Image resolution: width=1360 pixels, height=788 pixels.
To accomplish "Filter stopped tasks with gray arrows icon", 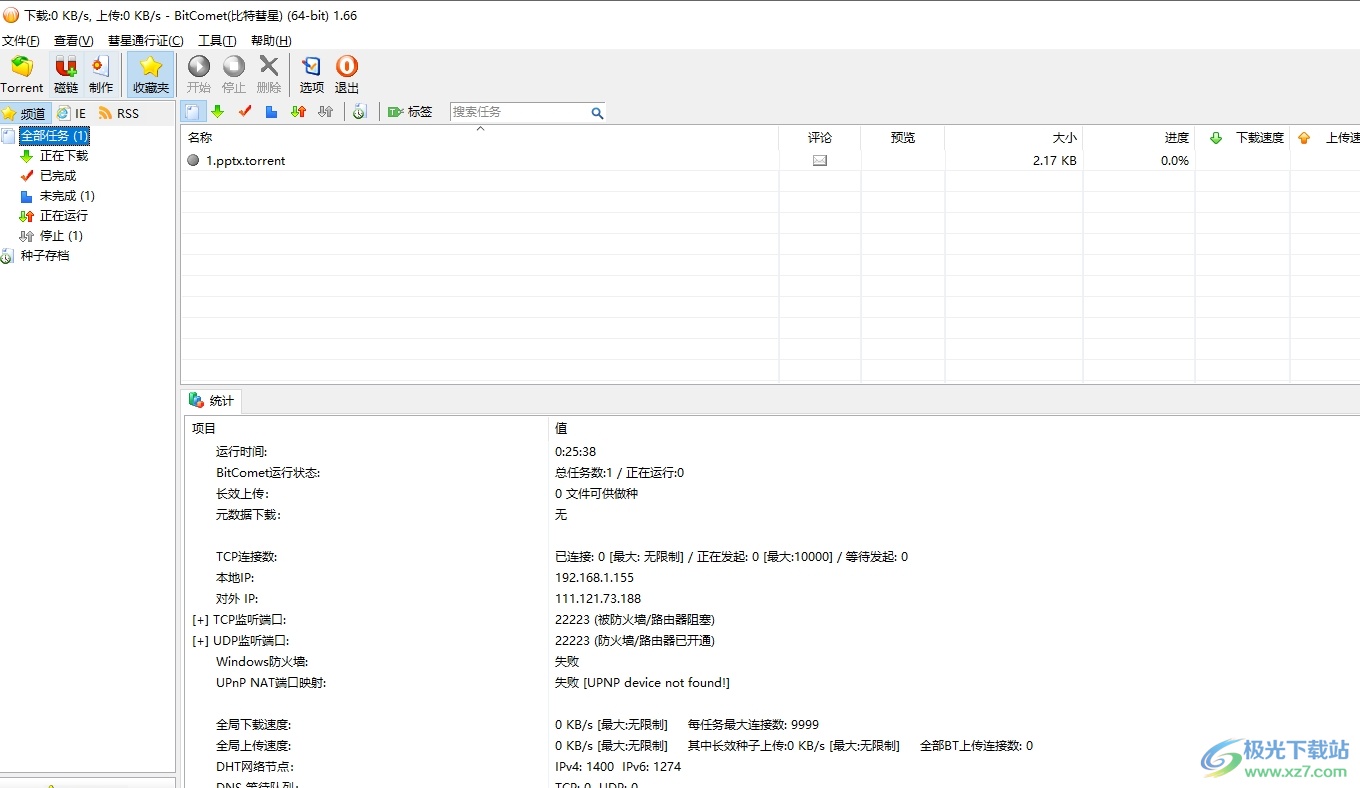I will tap(325, 112).
